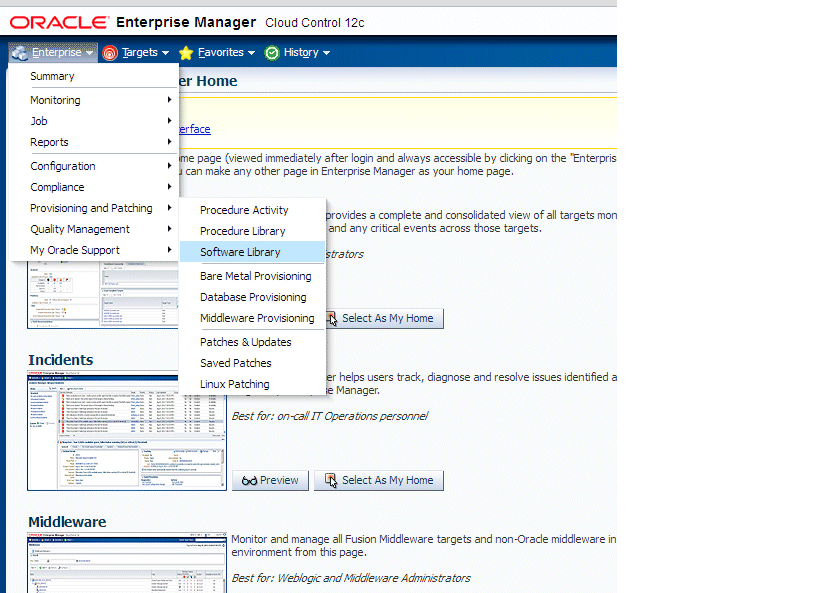Viewport: 840px width, 593px height.
Task: Click the 'Enterprise Manager' title text
Action: point(186,22)
